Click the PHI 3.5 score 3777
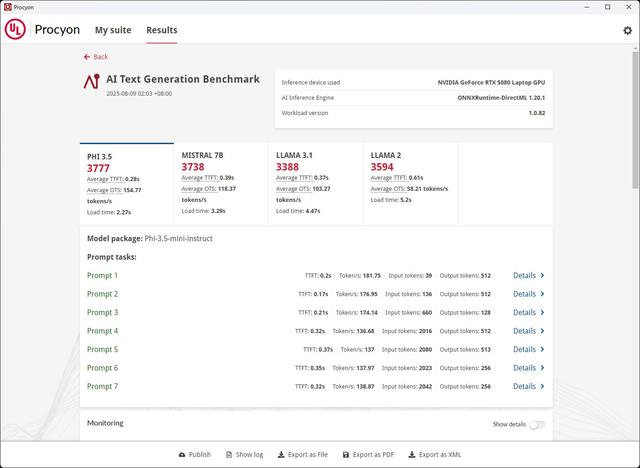Viewport: 640px width, 468px height. tap(98, 168)
